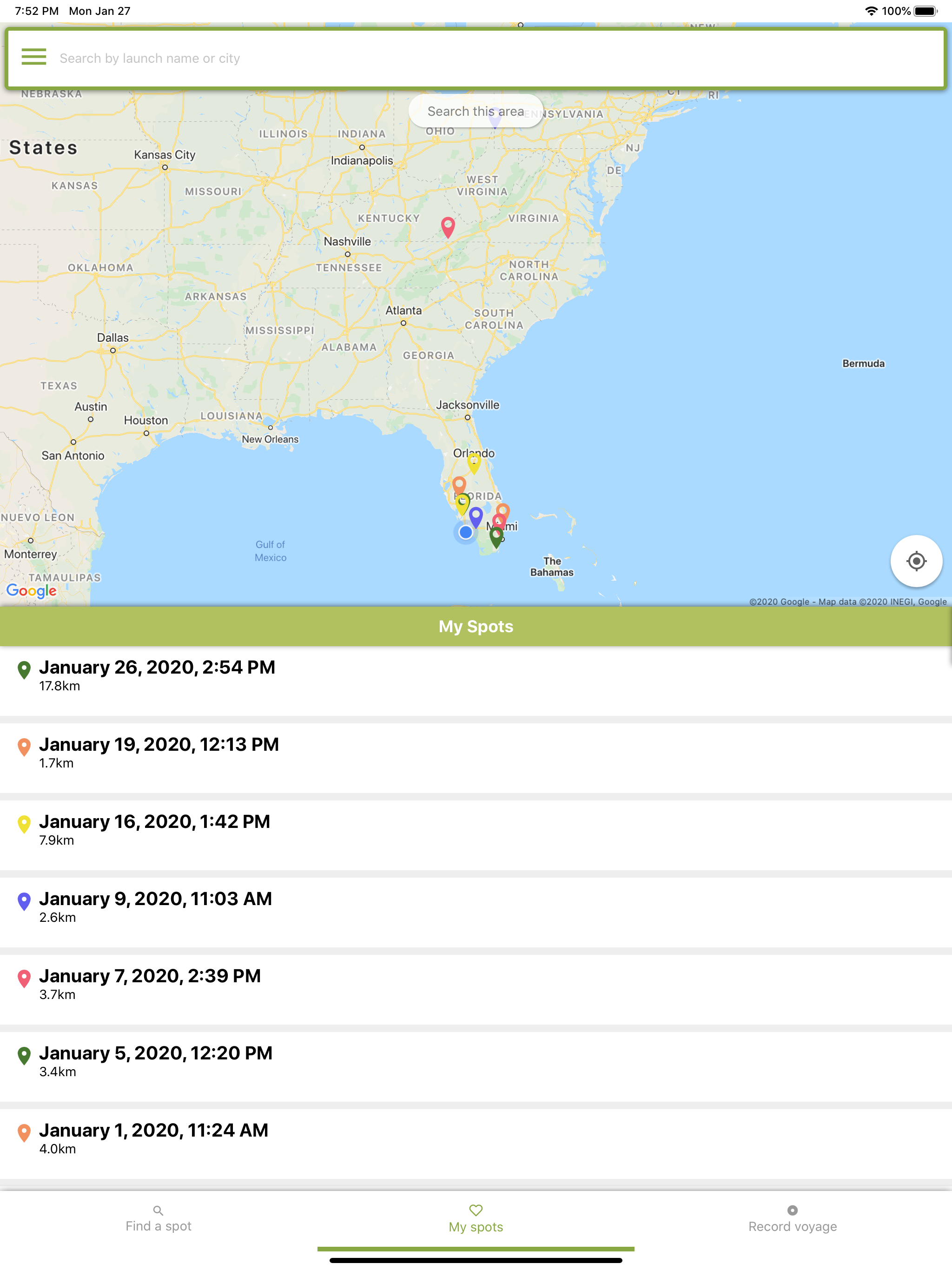
Task: Tap yellow pin icon beside January 16 entry
Action: coord(24,825)
